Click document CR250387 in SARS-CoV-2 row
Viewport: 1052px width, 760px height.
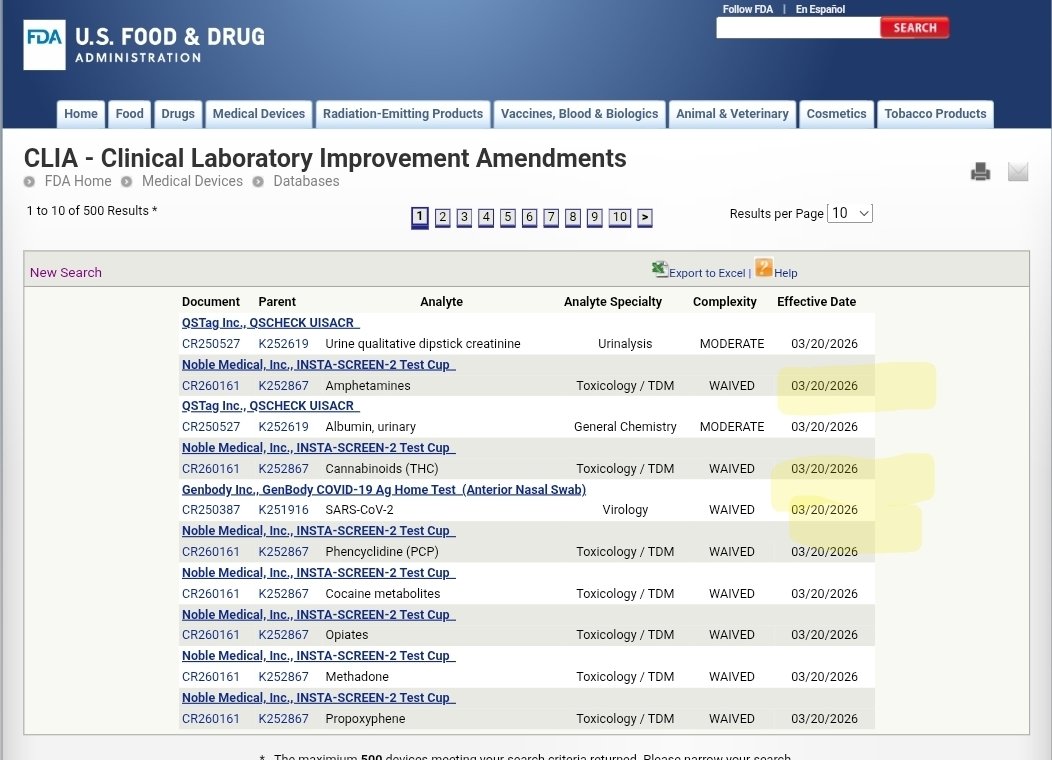coord(211,510)
